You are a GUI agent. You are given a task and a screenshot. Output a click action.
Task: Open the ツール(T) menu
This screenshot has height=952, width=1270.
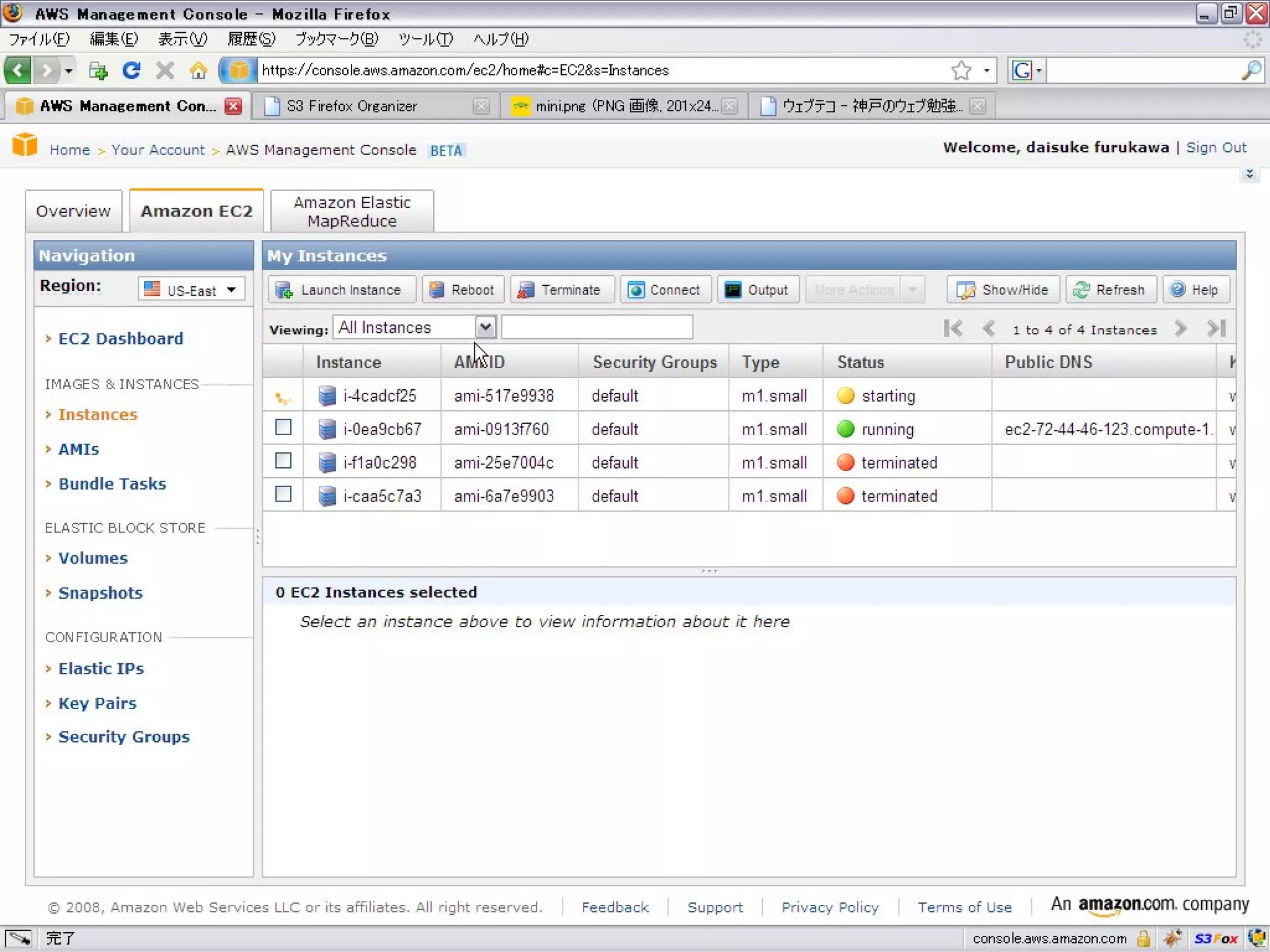click(425, 39)
